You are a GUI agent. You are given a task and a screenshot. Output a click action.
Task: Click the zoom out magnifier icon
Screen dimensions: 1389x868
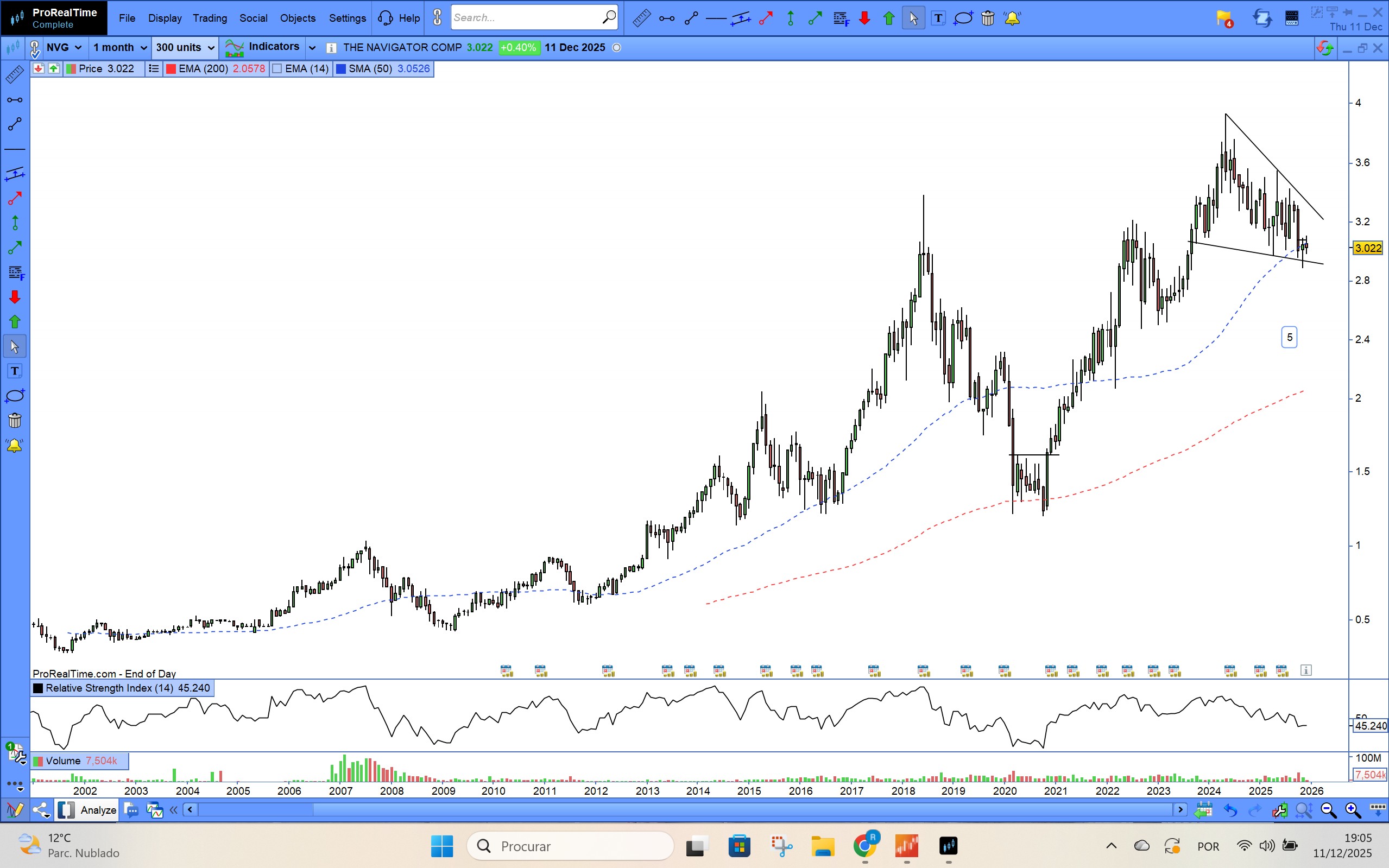pyautogui.click(x=1328, y=810)
